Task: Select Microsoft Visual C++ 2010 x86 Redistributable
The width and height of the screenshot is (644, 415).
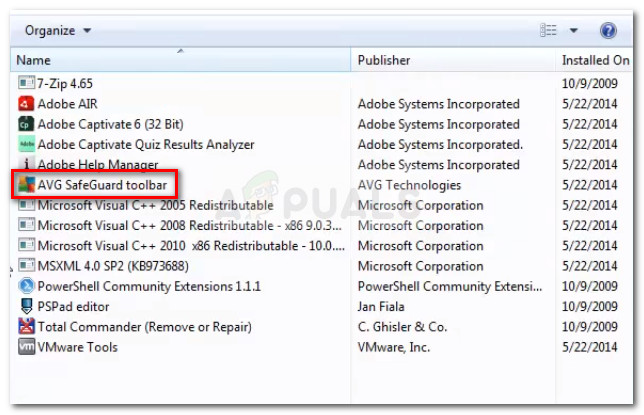Action: click(191, 246)
